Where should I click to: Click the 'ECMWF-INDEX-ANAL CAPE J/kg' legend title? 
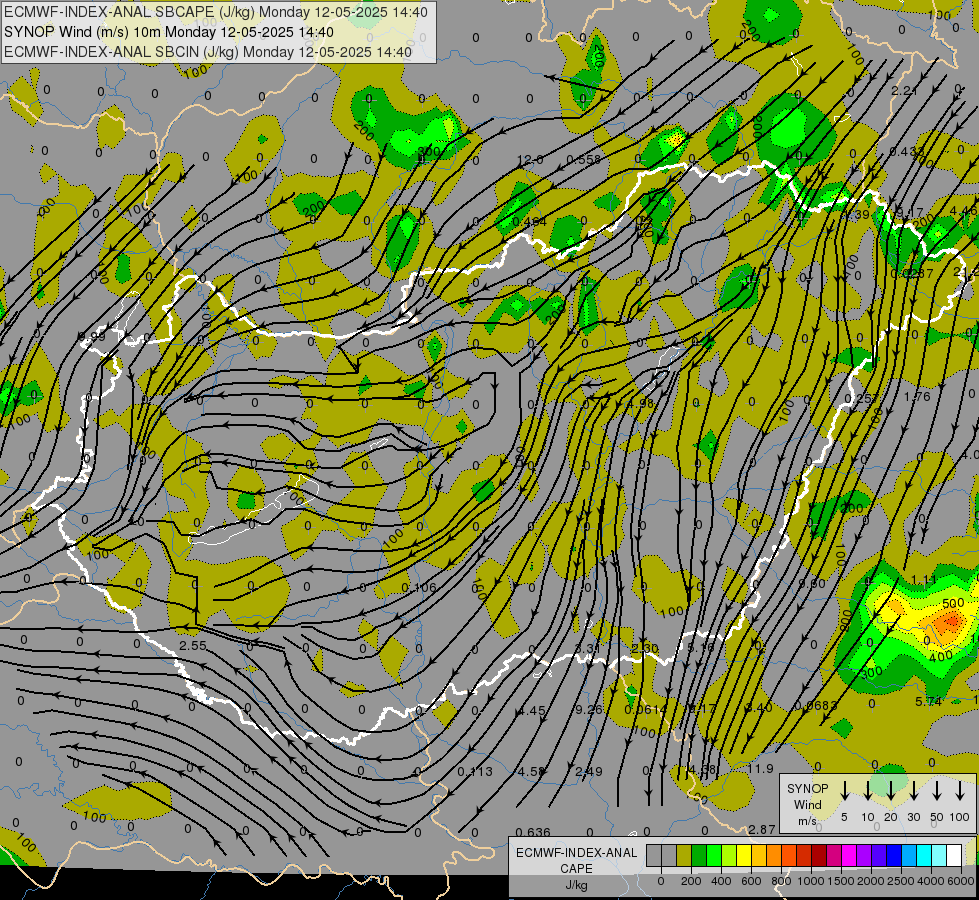[x=576, y=868]
